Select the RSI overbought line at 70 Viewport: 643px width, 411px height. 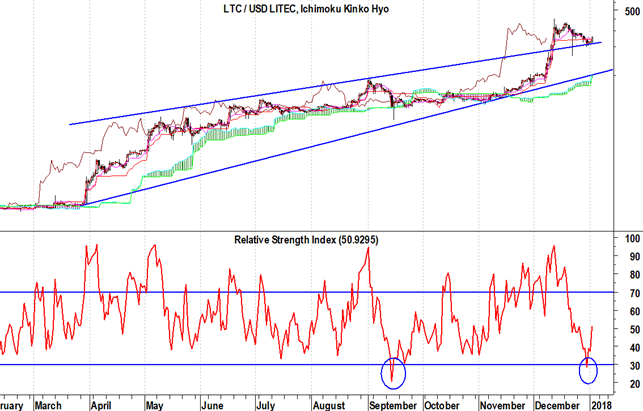point(307,292)
